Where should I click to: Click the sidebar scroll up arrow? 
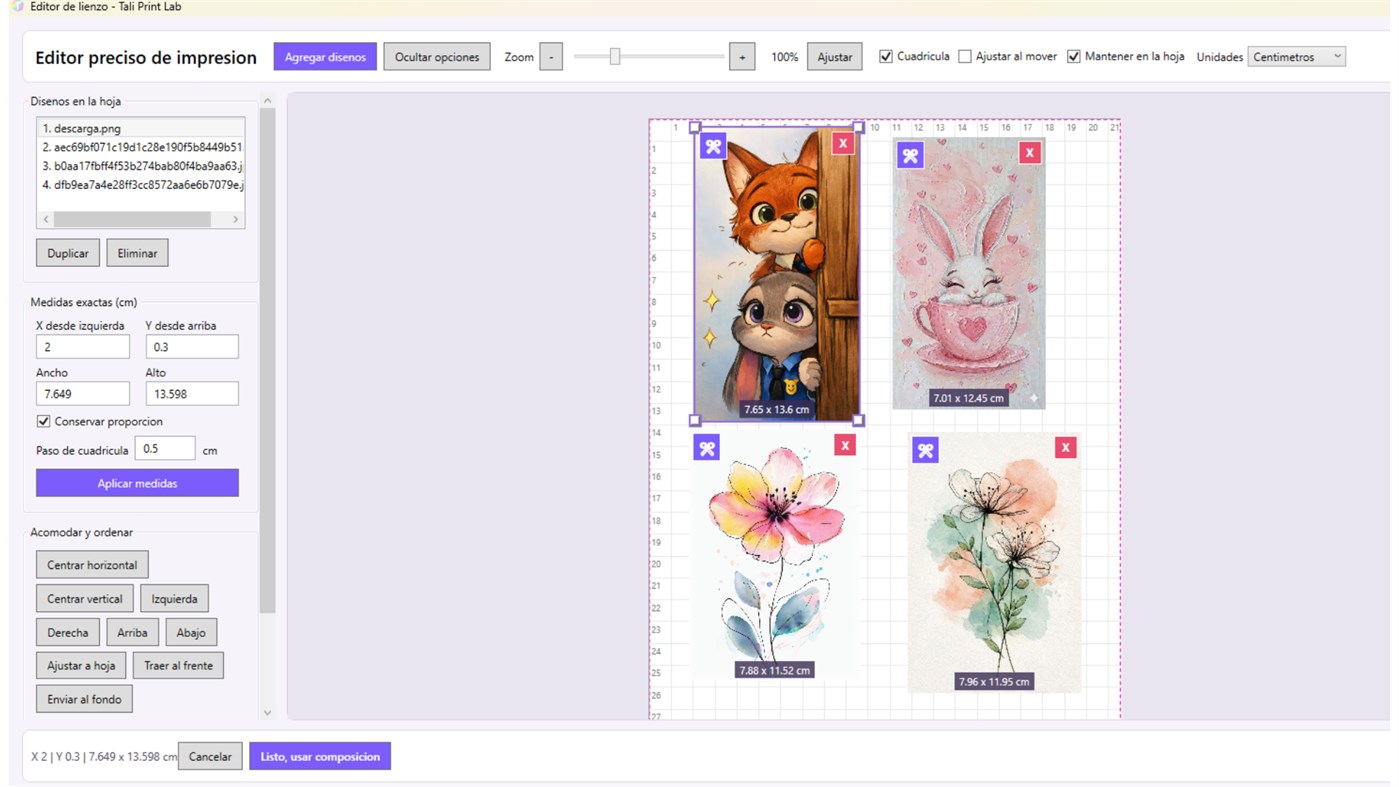tap(267, 101)
